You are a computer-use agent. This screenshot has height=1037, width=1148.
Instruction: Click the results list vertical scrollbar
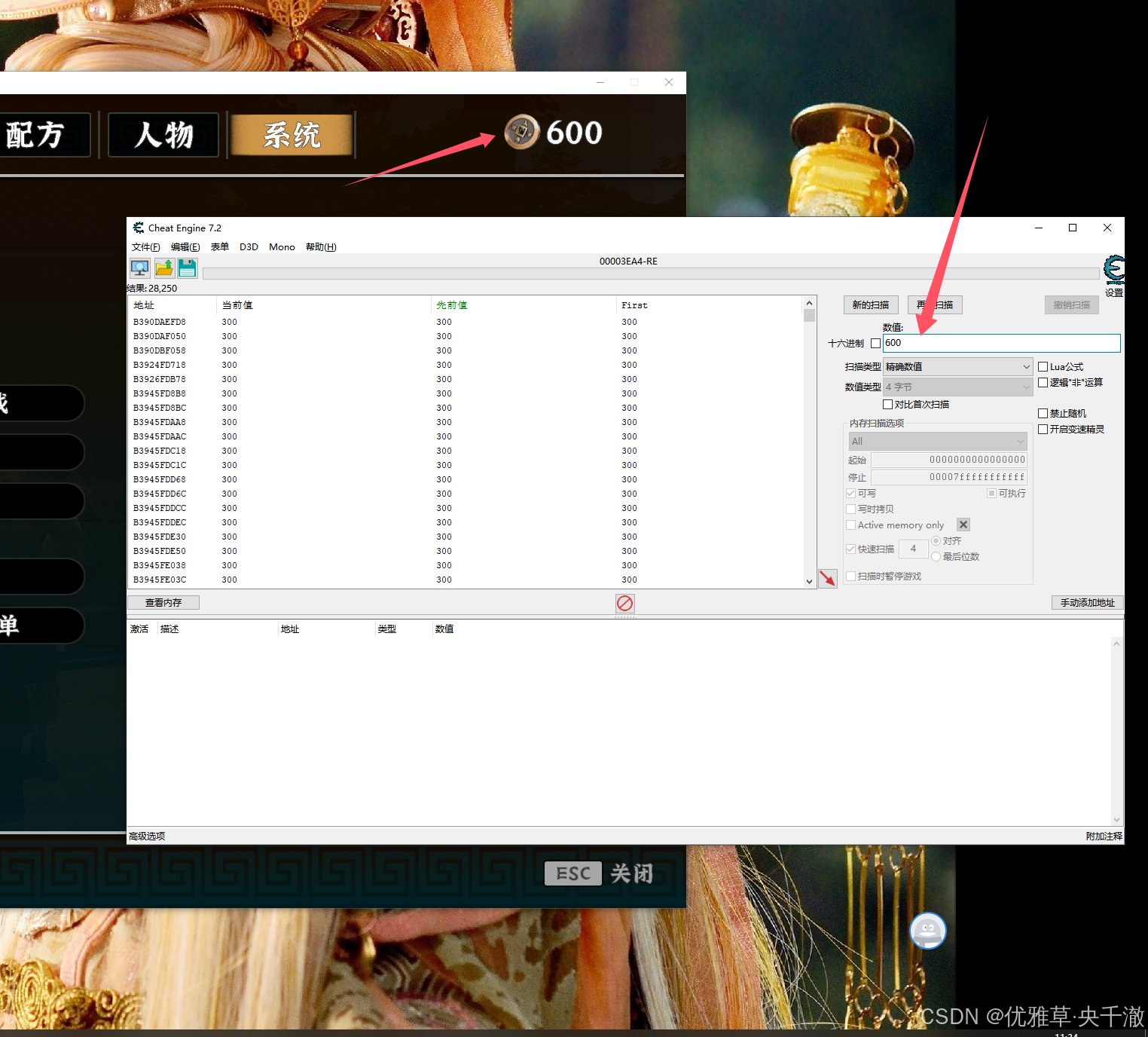pyautogui.click(x=810, y=442)
